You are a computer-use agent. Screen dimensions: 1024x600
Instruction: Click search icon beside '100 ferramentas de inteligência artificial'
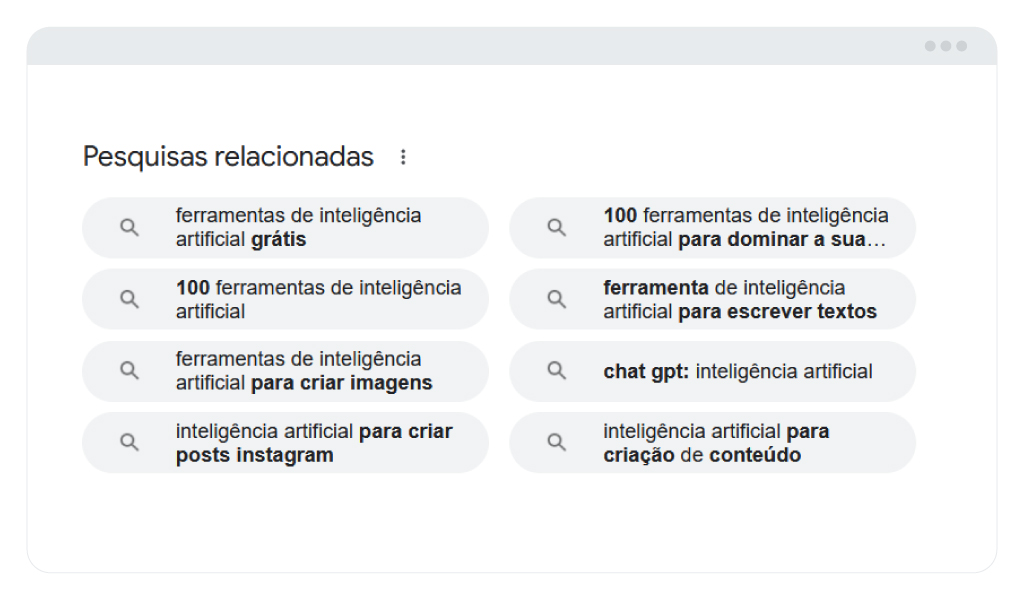[x=129, y=299]
